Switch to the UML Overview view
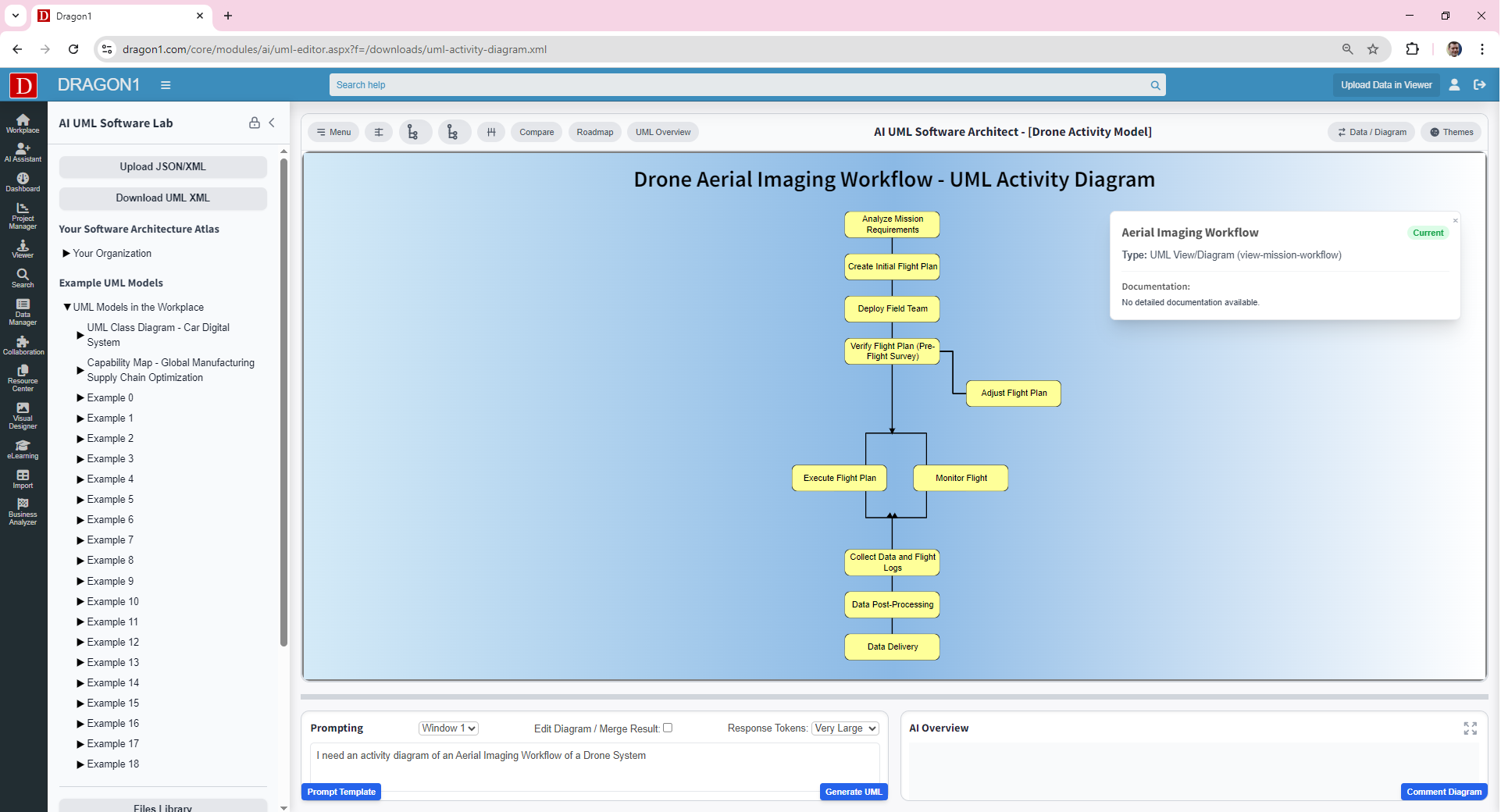This screenshot has width=1501, height=812. [x=662, y=131]
